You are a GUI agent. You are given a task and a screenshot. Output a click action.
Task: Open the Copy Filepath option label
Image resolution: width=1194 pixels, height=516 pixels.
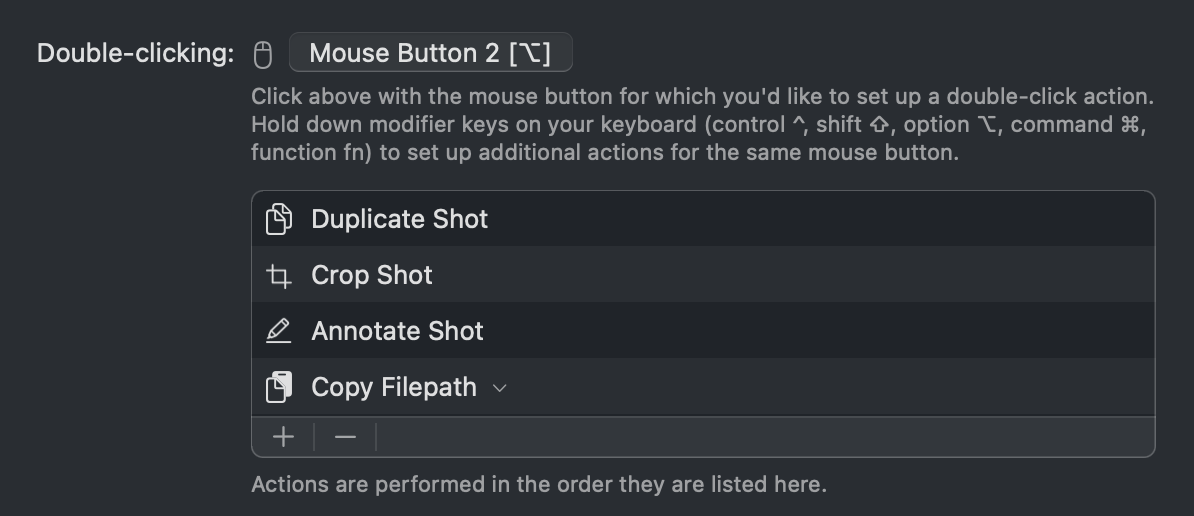394,387
